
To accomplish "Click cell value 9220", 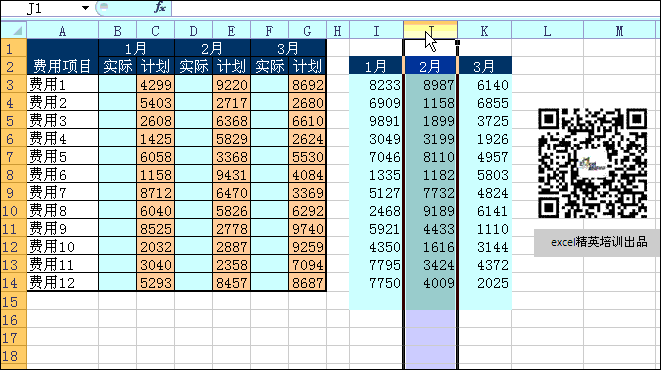I will click(x=231, y=84).
